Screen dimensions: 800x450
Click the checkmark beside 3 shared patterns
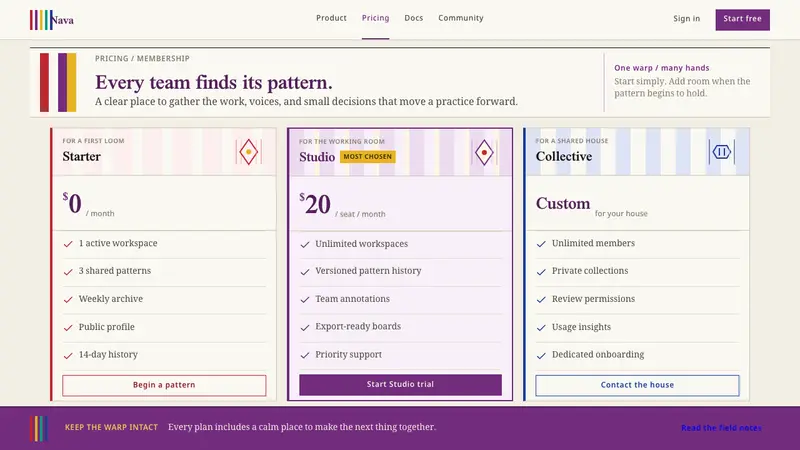[x=68, y=272]
